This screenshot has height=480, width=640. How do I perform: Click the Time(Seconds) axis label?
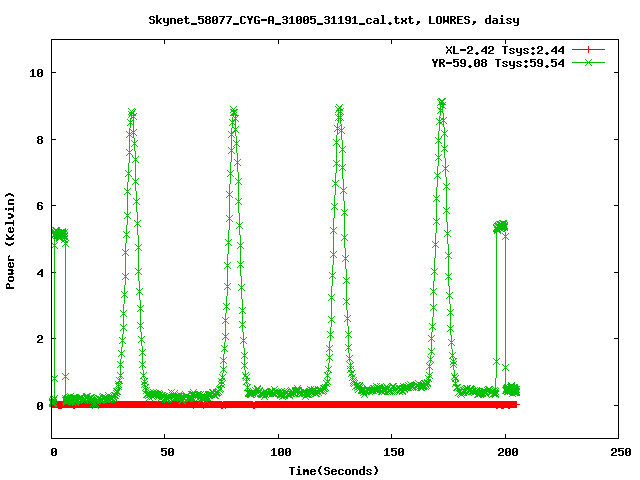334,471
